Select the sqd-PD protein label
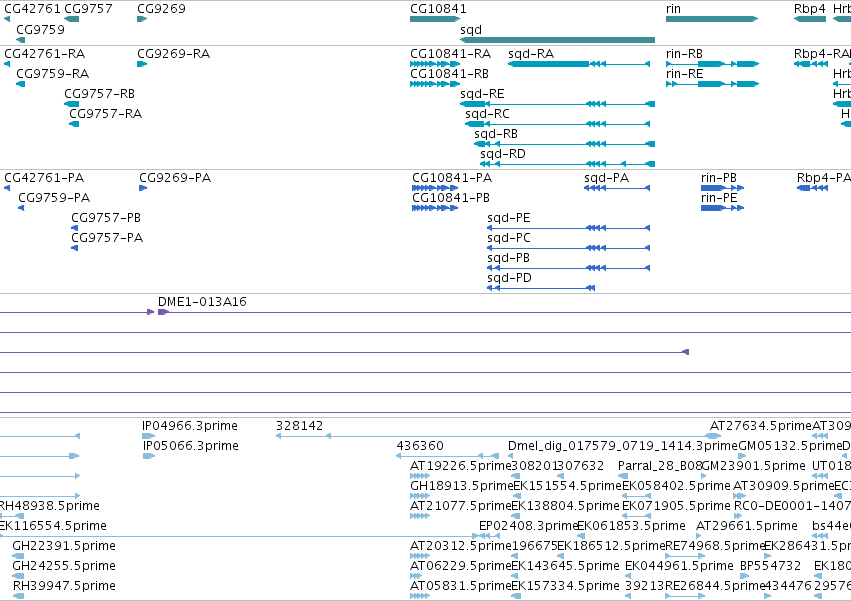Screen dimensions: 851x601 509,279
